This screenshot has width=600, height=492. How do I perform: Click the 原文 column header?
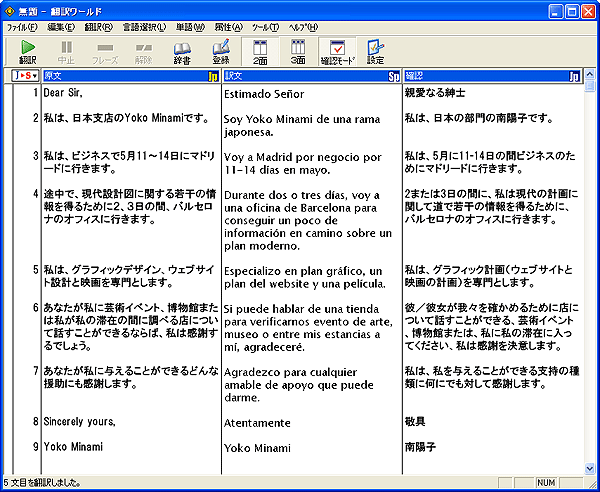click(x=131, y=76)
